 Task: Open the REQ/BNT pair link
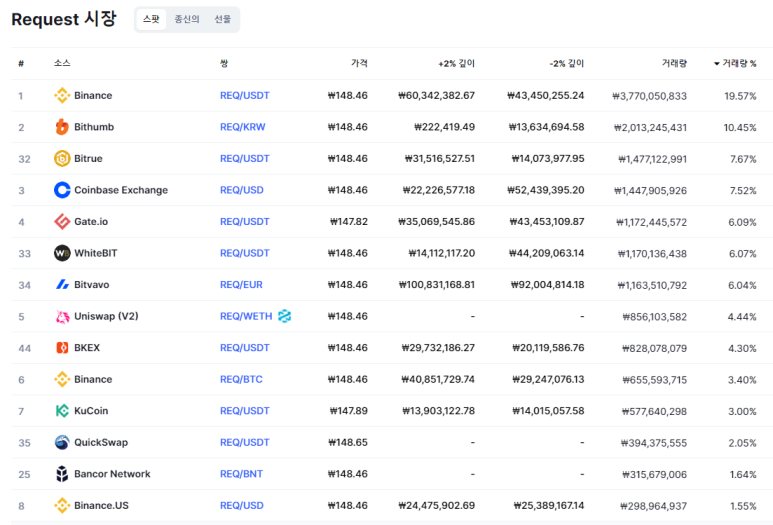coord(241,474)
